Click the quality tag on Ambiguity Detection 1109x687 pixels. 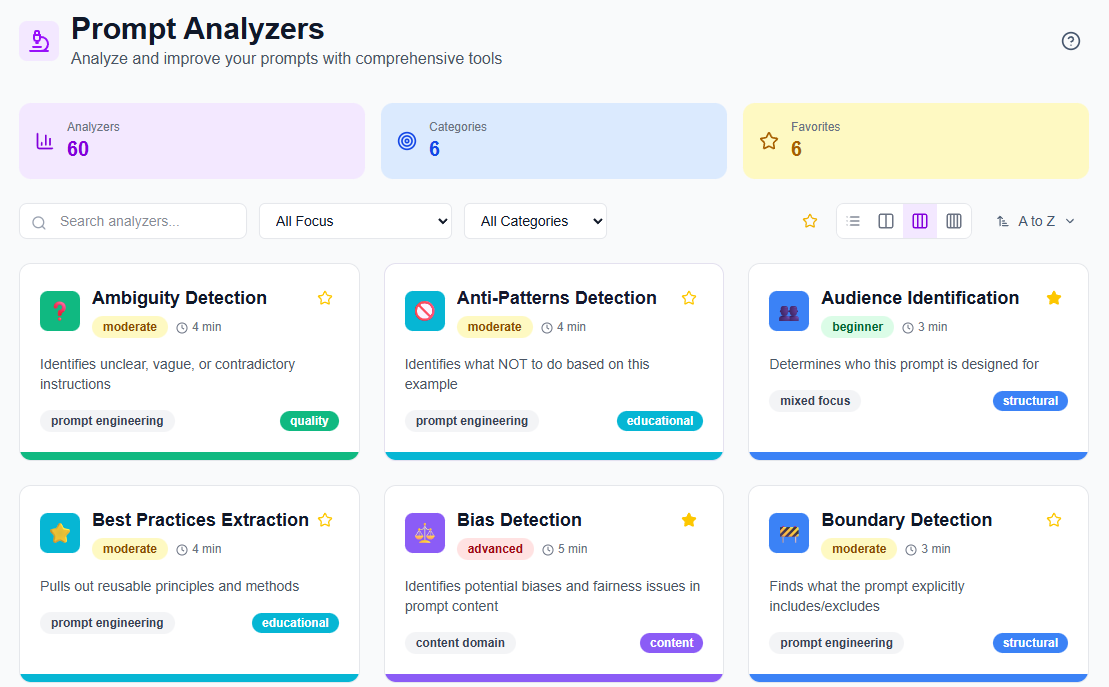click(309, 420)
